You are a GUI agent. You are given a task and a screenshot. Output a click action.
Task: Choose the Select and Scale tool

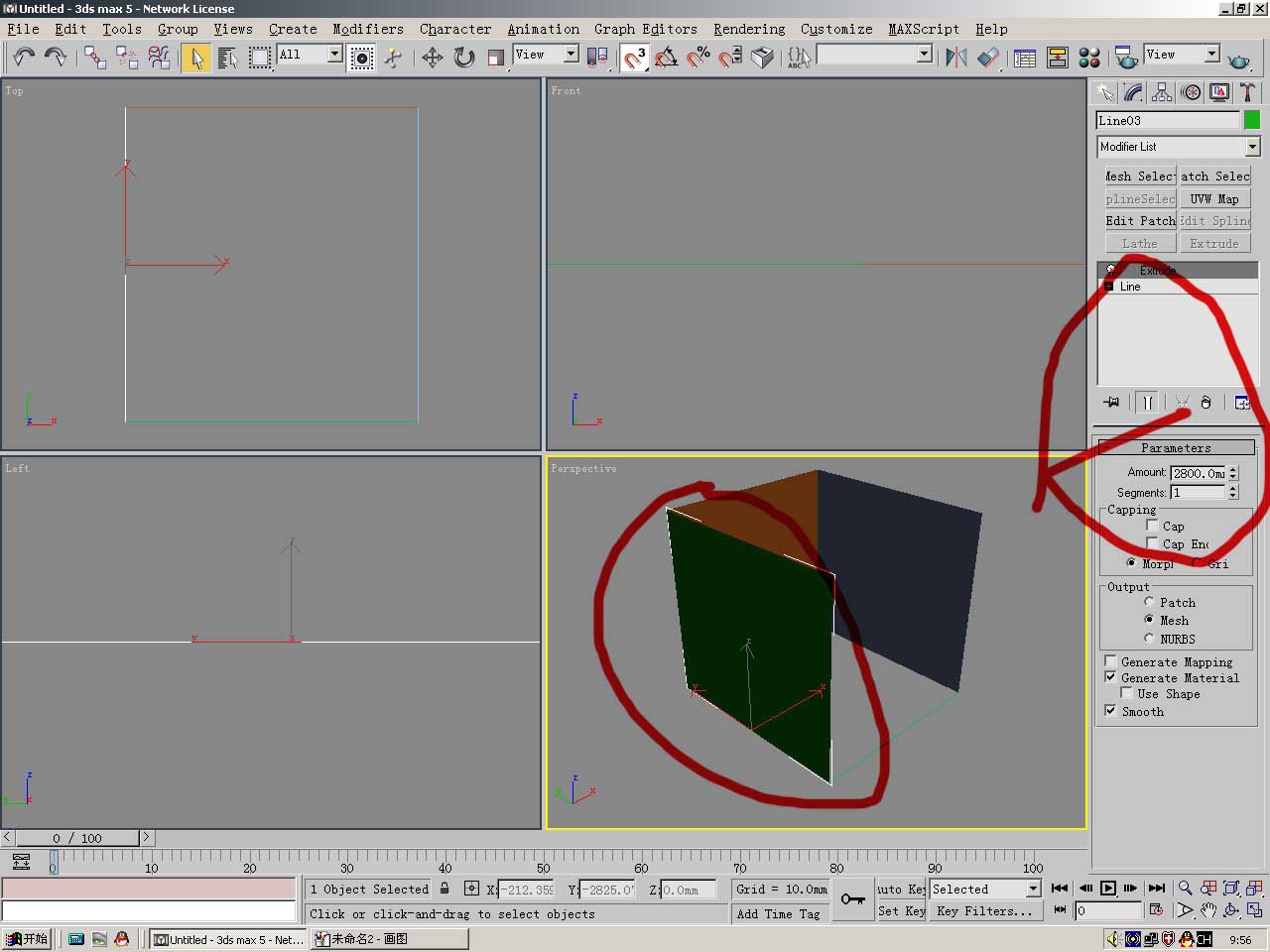pyautogui.click(x=496, y=58)
